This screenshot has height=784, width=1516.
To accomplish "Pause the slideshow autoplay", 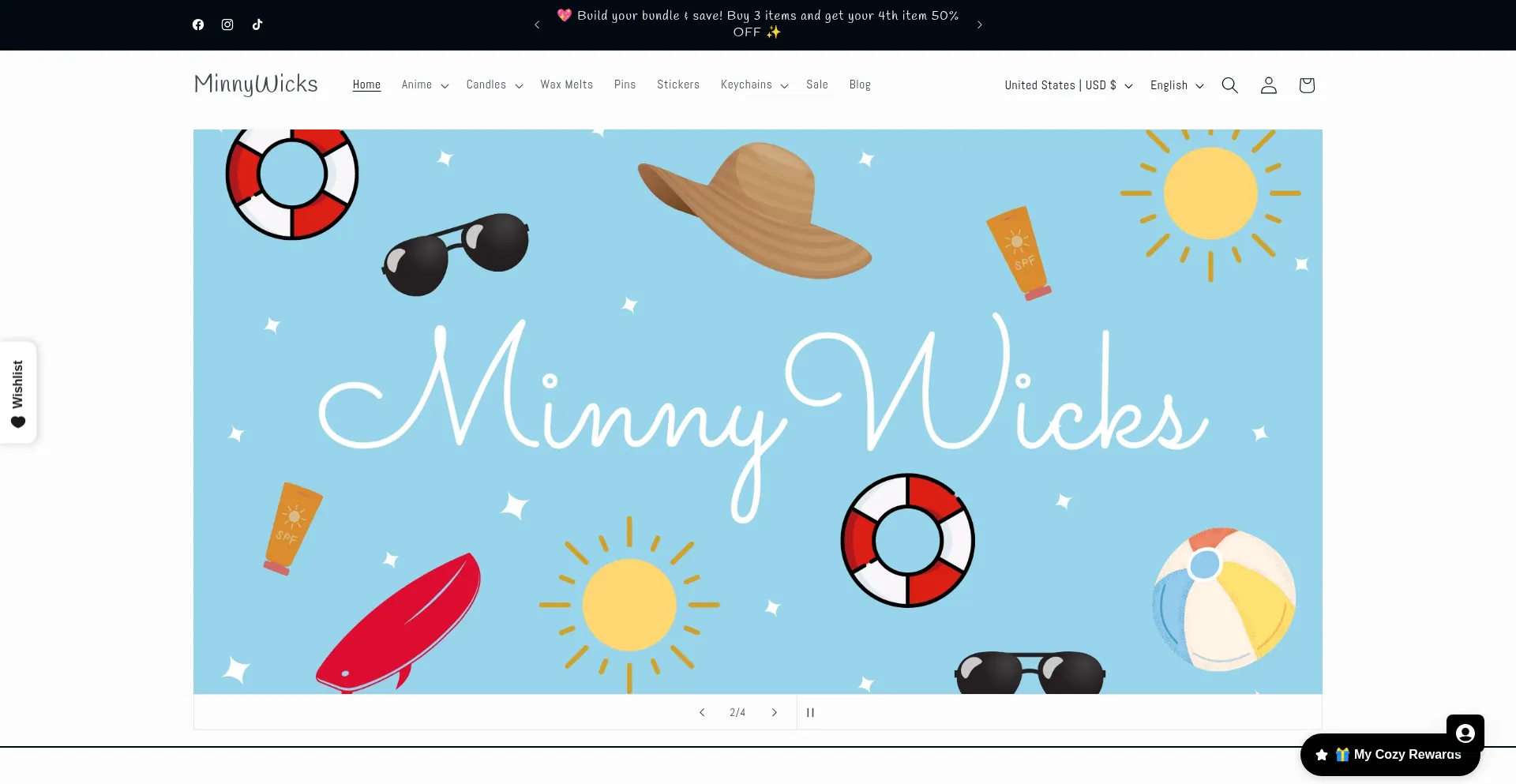I will pos(810,712).
